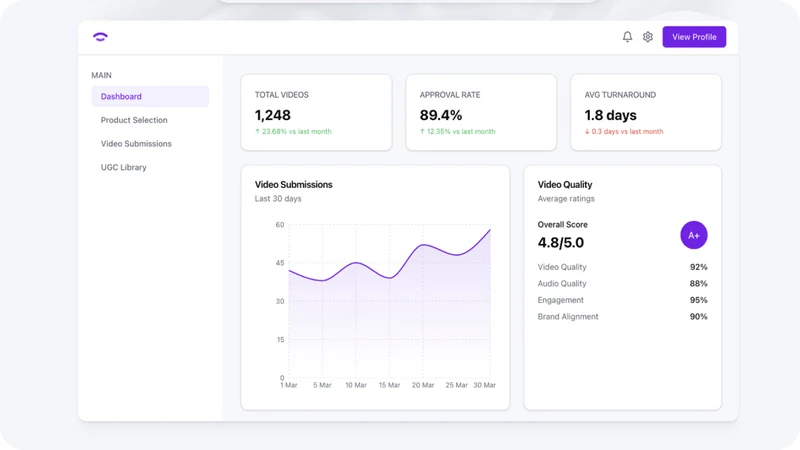Click the Brand Alignment 90% row
800x450 pixels.
[622, 316]
